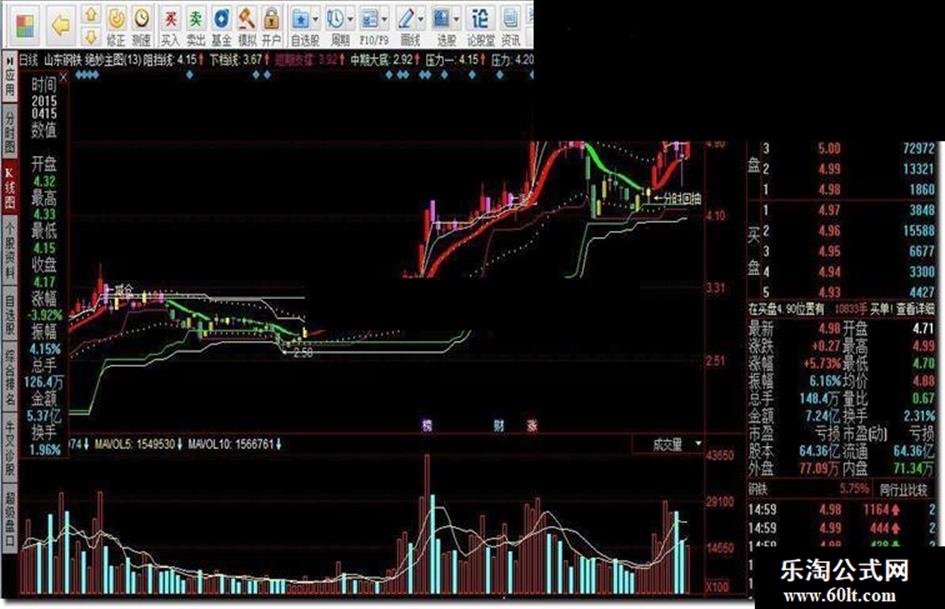Click the 阻挡线: 4.15 indicator value

tap(173, 60)
